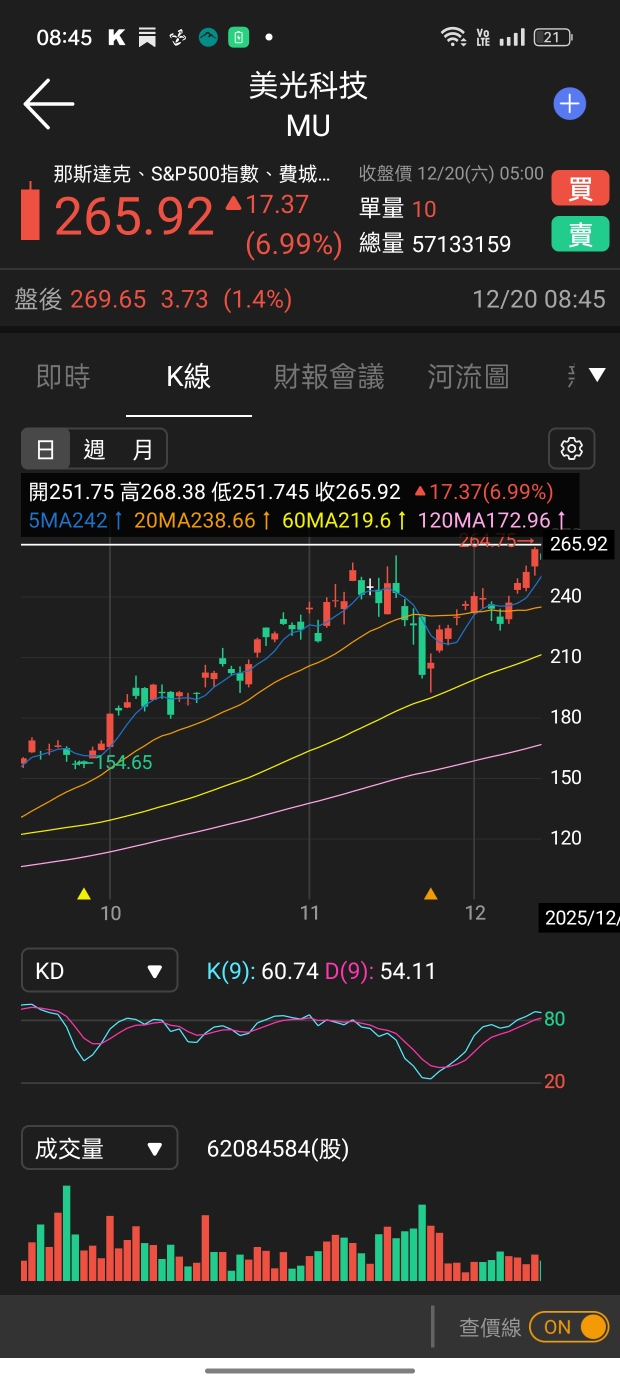Tap the yellow triangle marker under chart
The height and width of the screenshot is (1386, 620).
pos(84,893)
